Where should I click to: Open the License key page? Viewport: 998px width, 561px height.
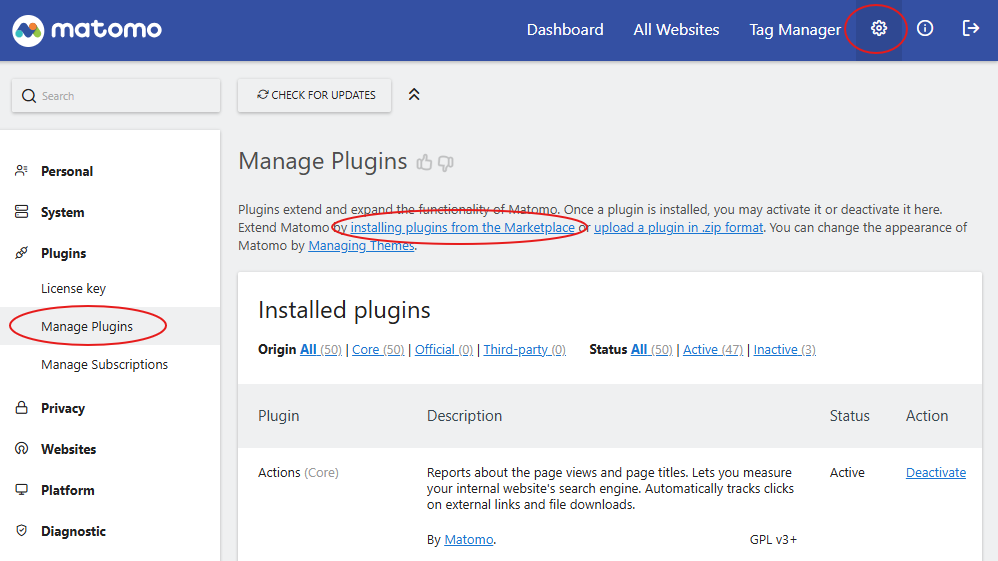click(x=73, y=288)
